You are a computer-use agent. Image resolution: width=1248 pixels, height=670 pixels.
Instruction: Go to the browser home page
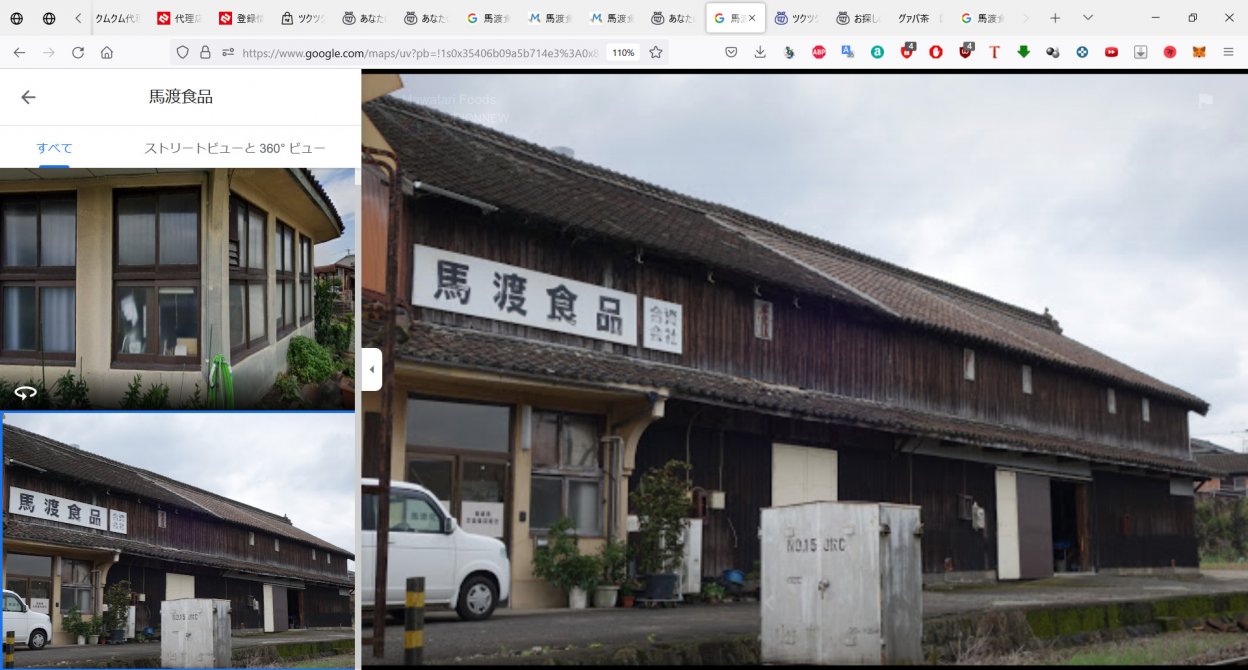(107, 52)
